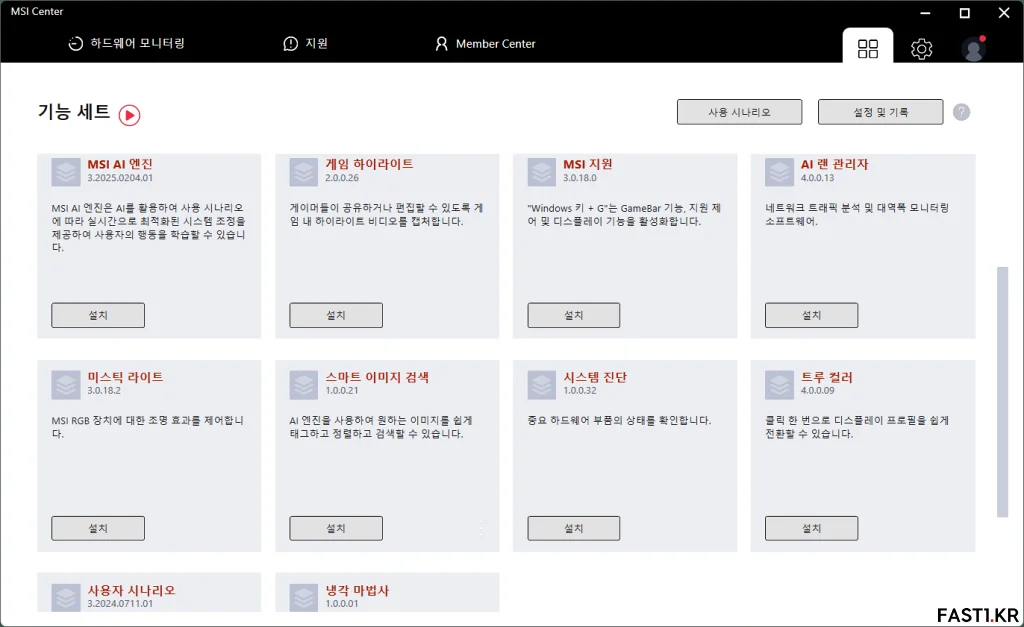
Task: Install 미스틱 라이트
Action: point(98,528)
